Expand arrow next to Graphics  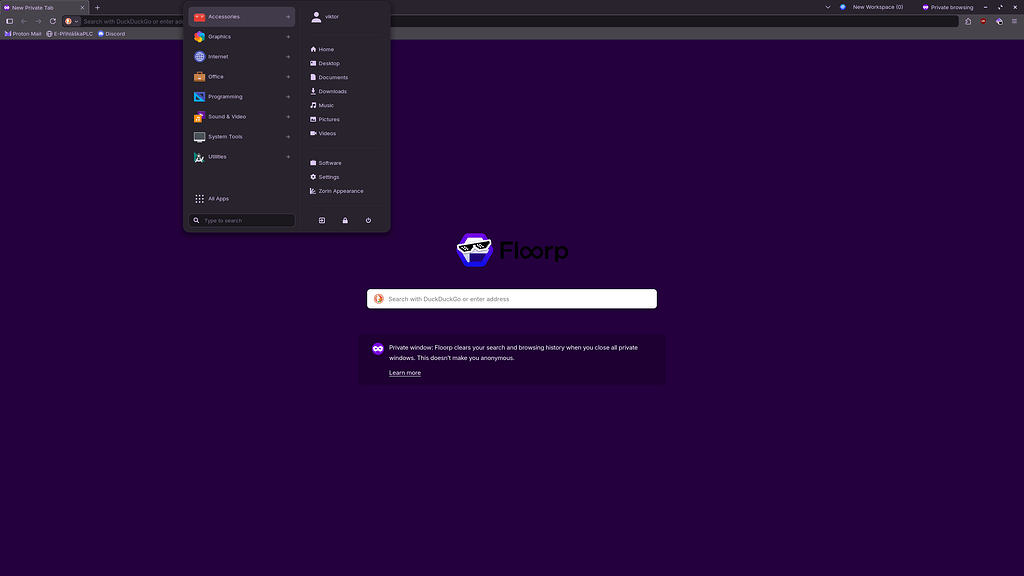point(287,37)
